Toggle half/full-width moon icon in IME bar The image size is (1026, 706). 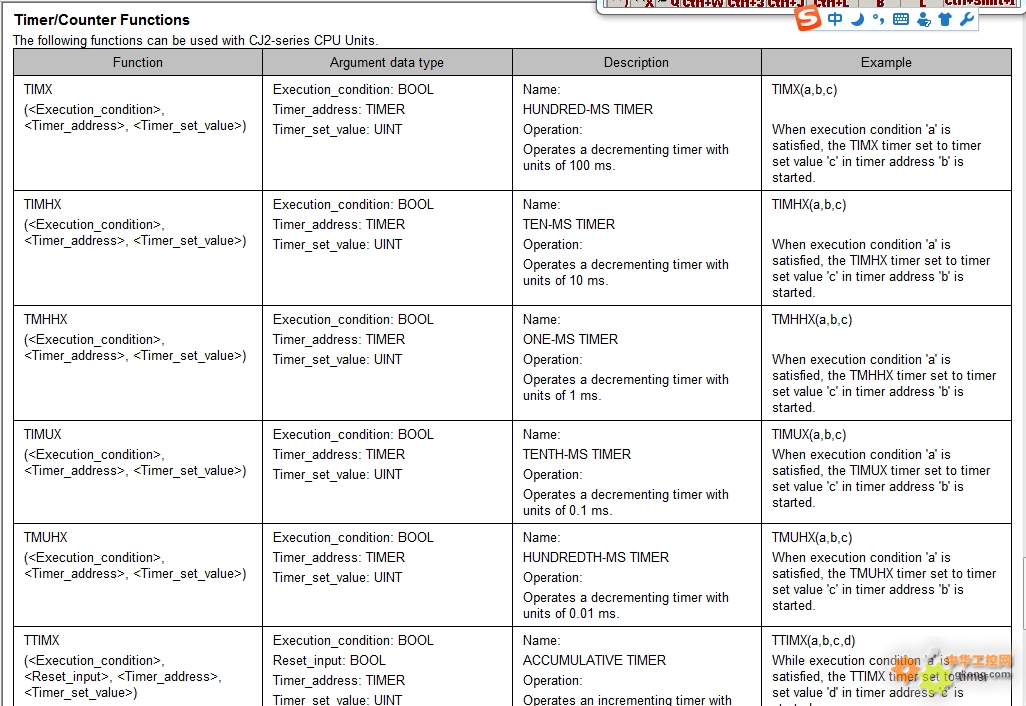pos(857,19)
